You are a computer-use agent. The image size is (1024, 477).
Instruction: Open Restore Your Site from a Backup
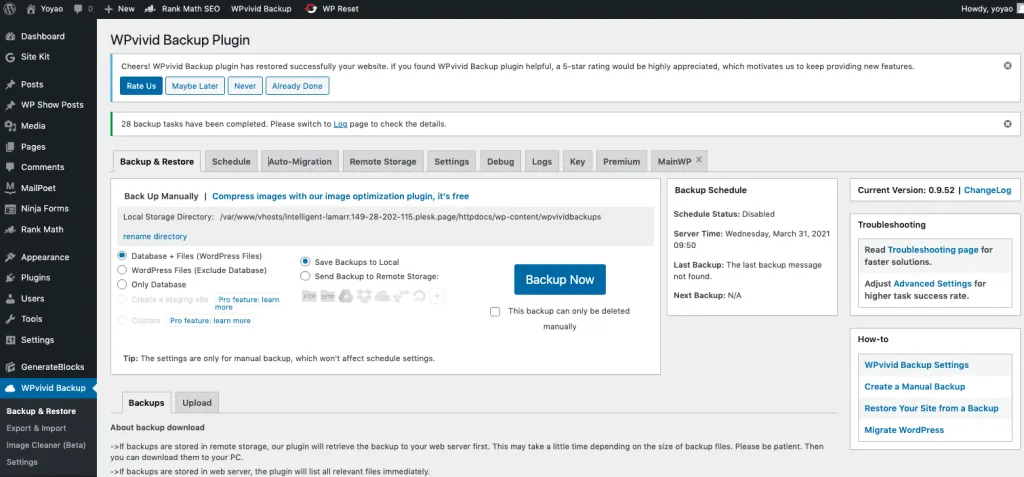(x=931, y=408)
